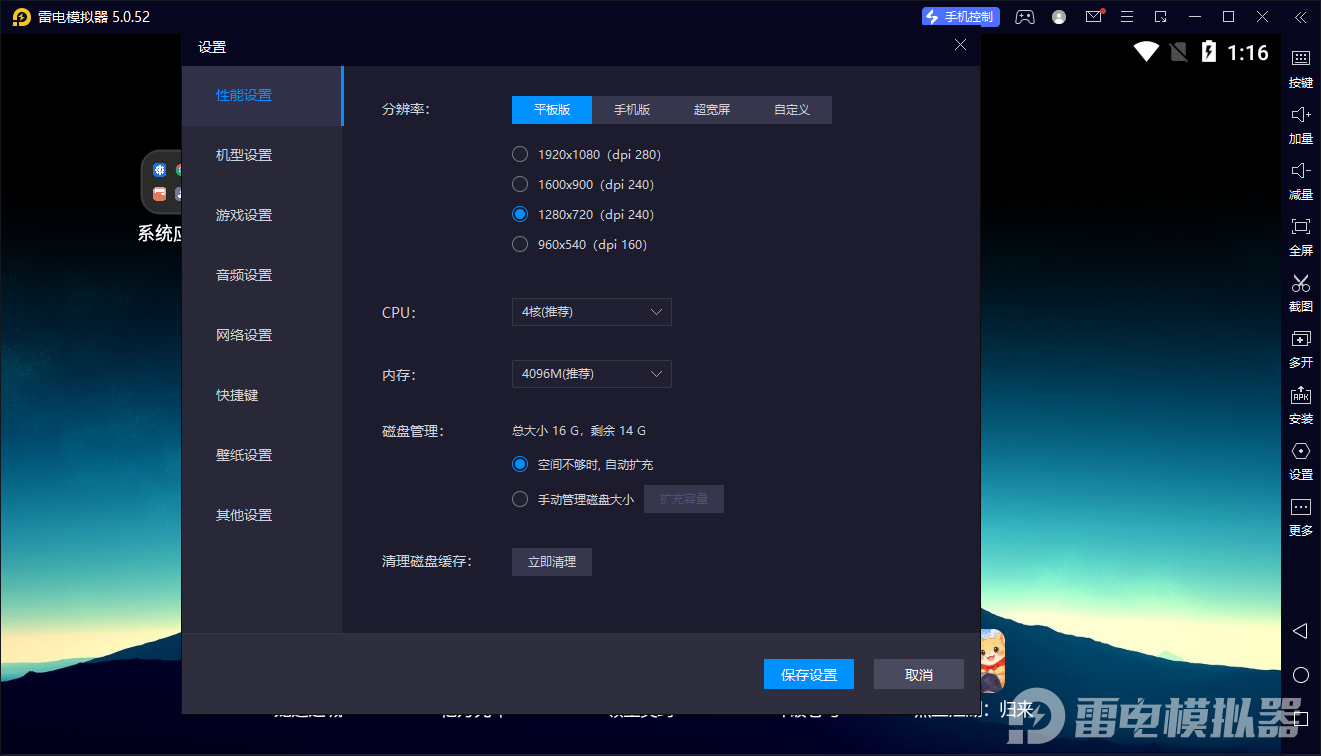
Task: Open 音频设置 settings section
Action: 262,276
